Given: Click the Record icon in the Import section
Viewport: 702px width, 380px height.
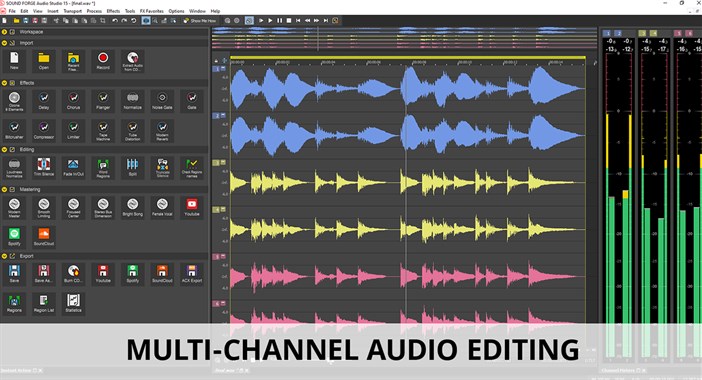Looking at the screenshot, I should pos(103,61).
